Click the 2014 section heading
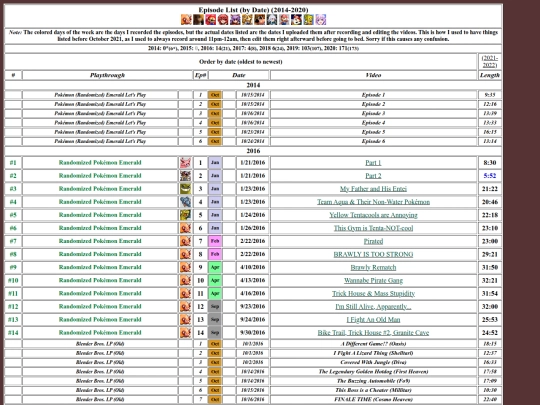540x405 pixels. point(253,85)
